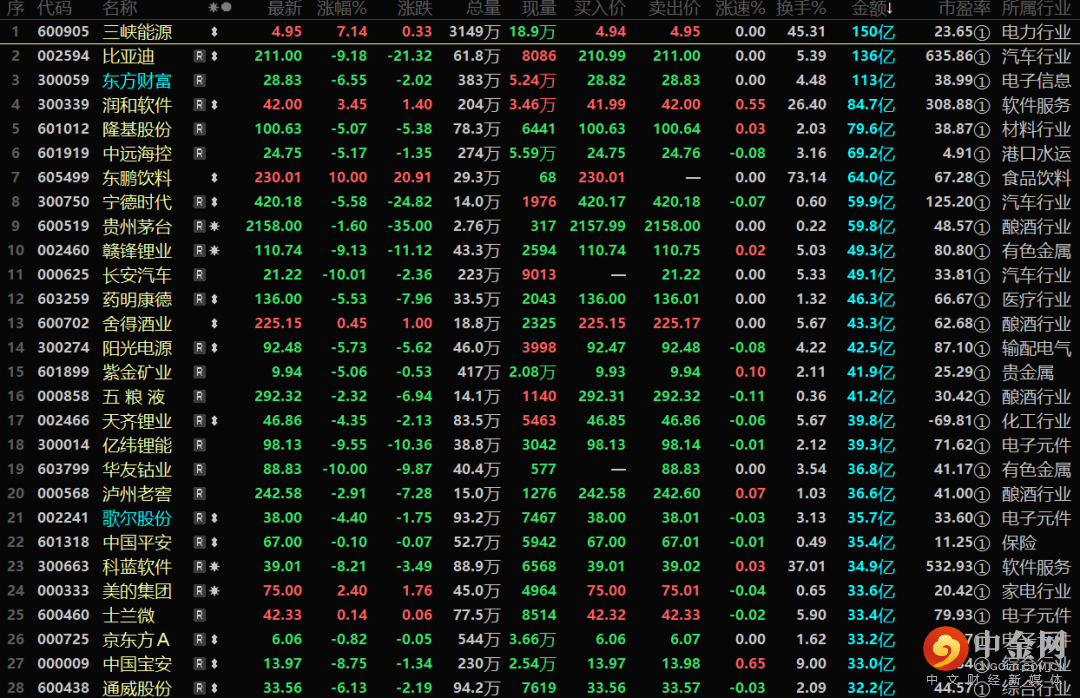Click the R badge in 东方财富 row
Image resolution: width=1080 pixels, height=698 pixels.
tap(199, 81)
